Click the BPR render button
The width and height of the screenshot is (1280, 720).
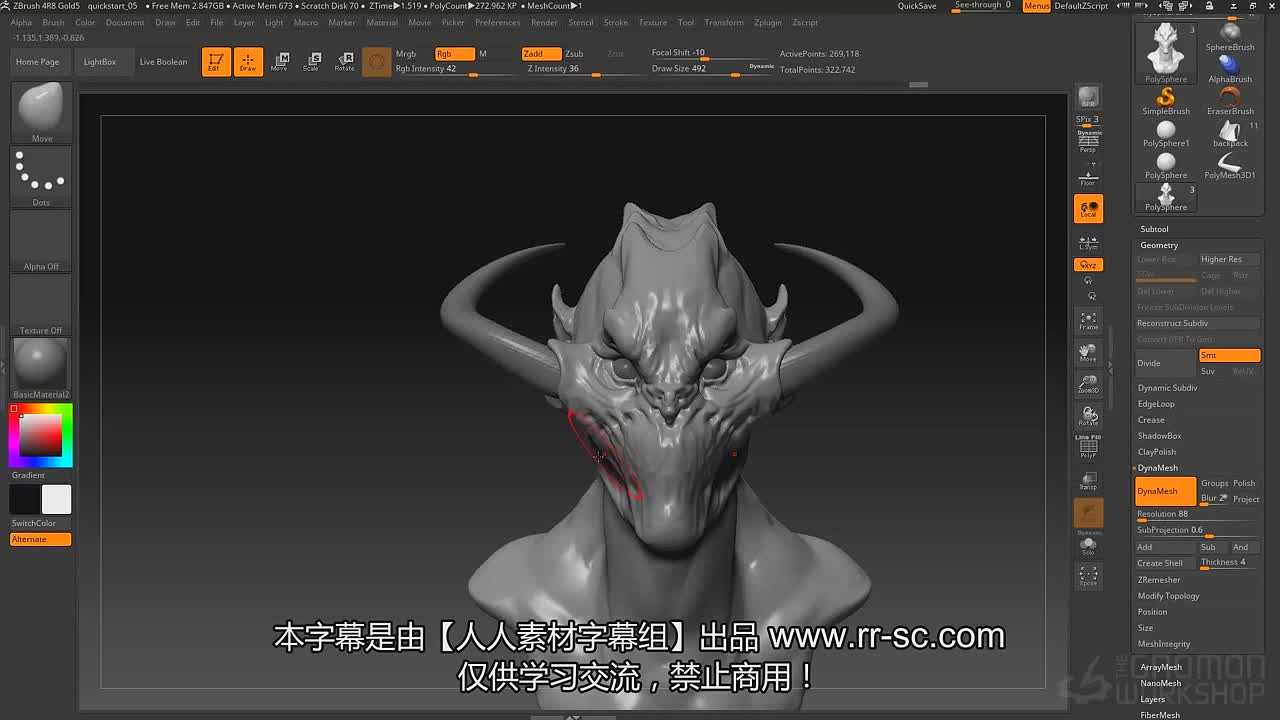tap(1088, 97)
